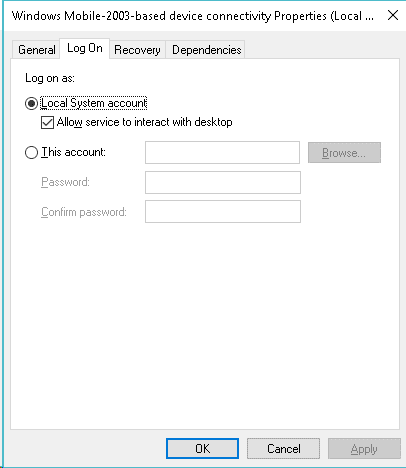
Task: Click the Browse... button
Action: (x=344, y=153)
